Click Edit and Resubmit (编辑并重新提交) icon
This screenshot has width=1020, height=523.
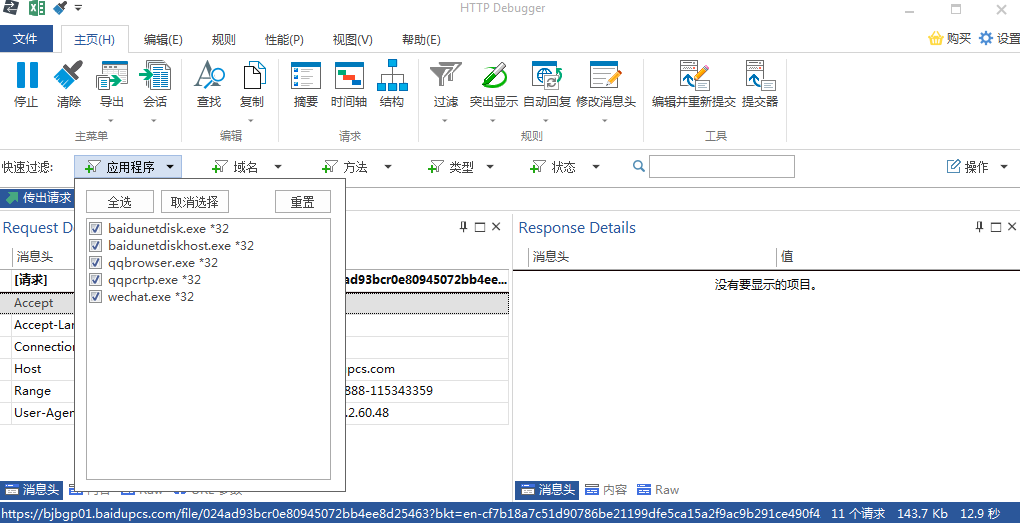(x=693, y=75)
